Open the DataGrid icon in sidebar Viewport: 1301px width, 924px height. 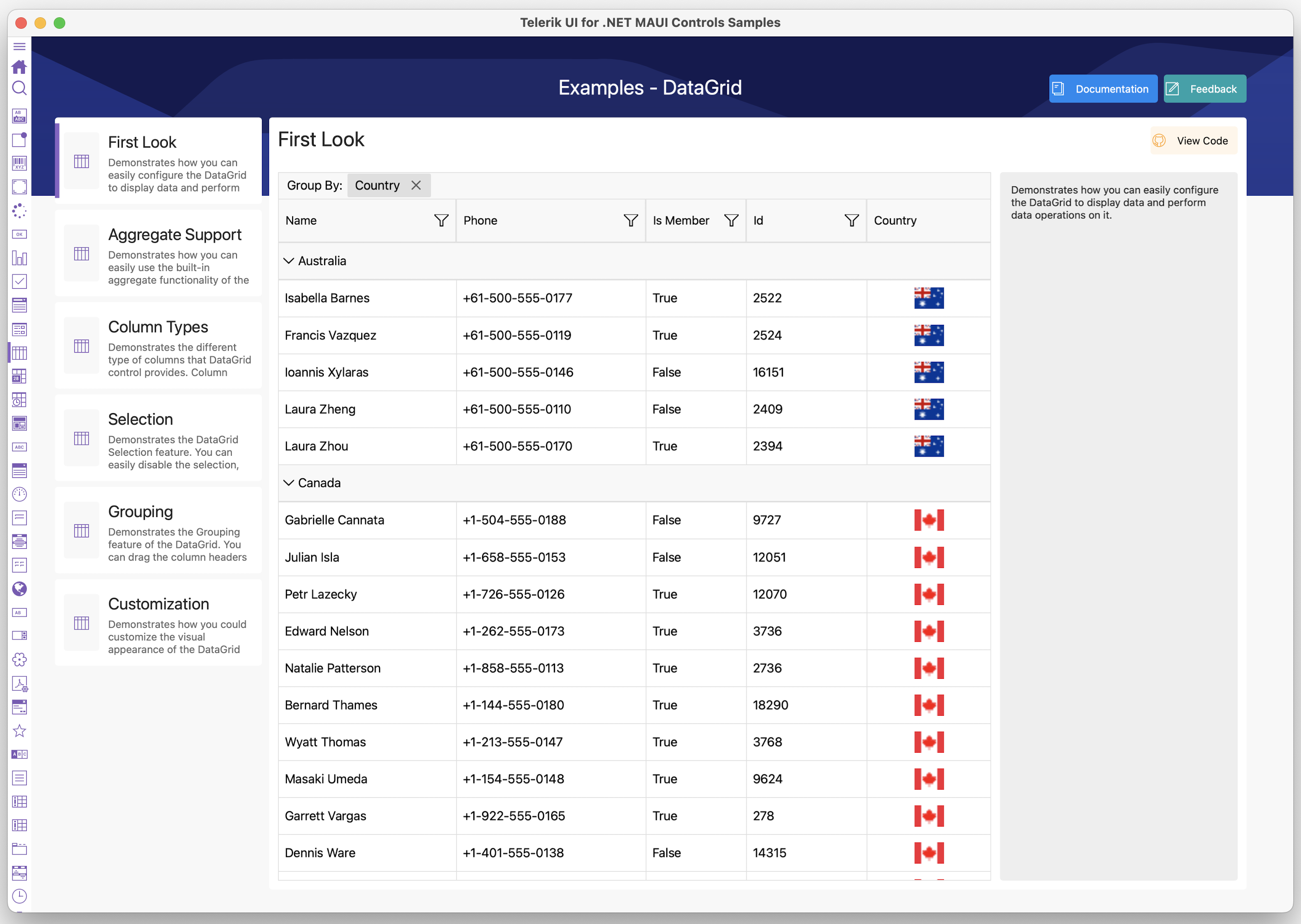19,353
